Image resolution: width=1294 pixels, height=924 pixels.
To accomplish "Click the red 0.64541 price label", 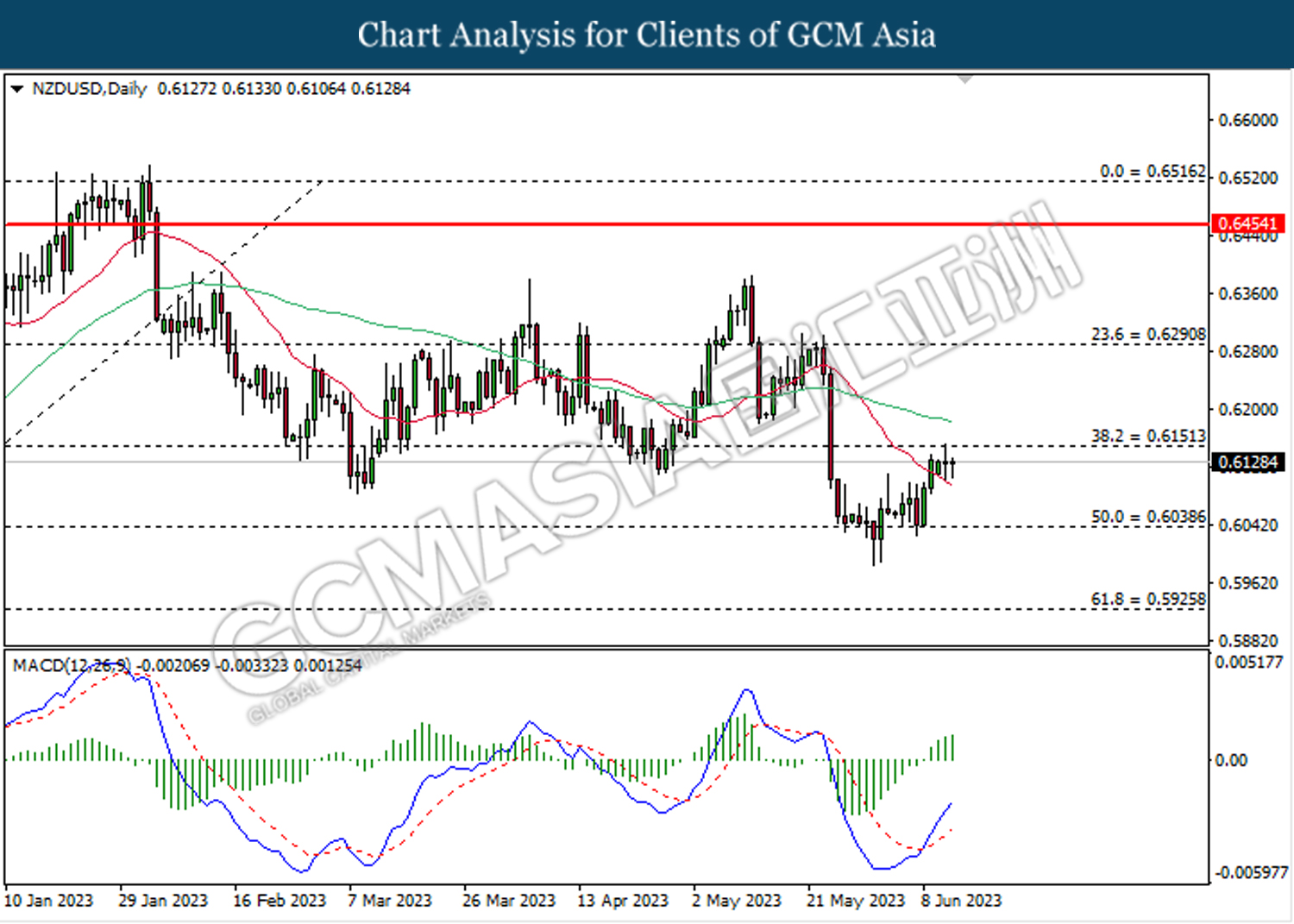I will (x=1247, y=223).
